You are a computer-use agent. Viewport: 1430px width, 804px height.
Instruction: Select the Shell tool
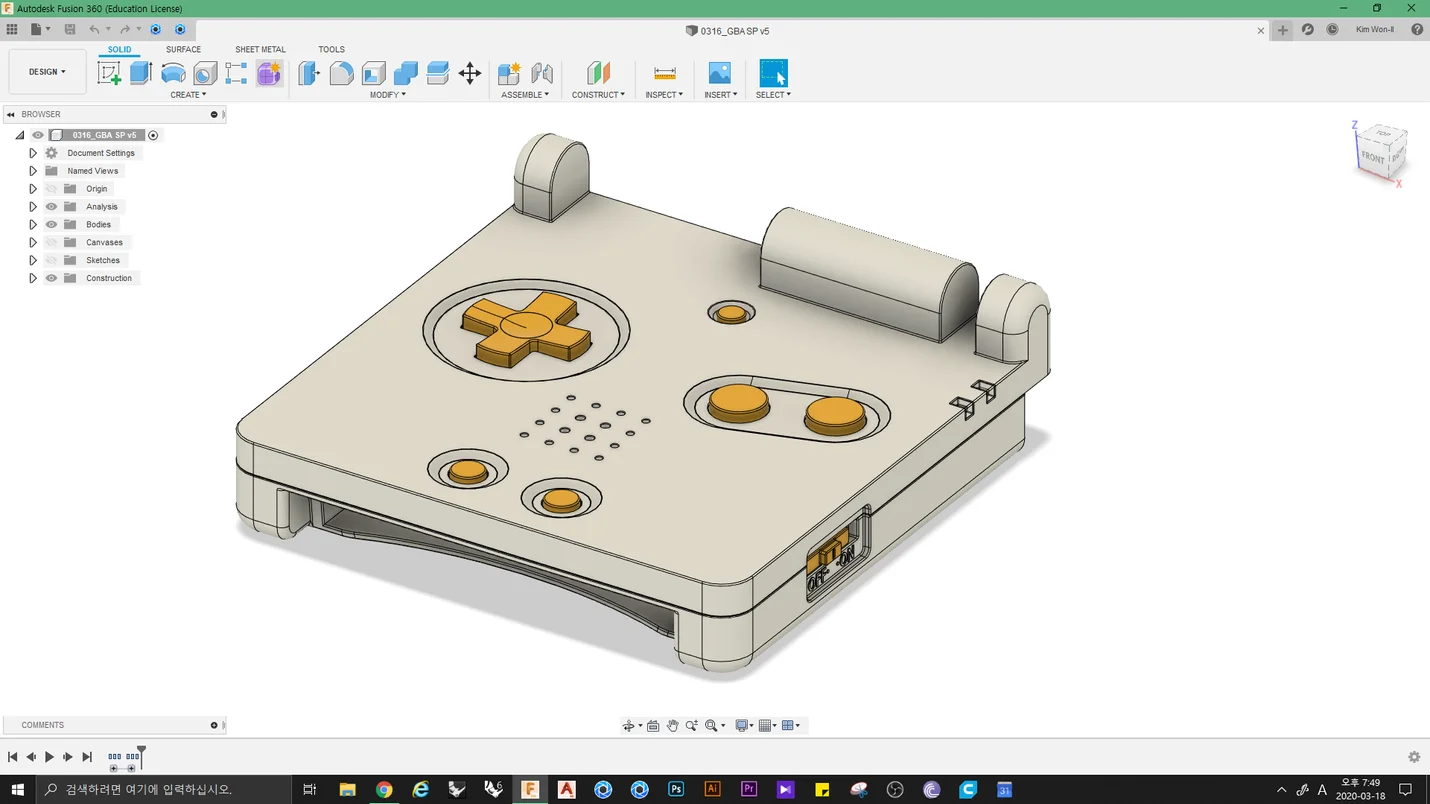pos(373,73)
